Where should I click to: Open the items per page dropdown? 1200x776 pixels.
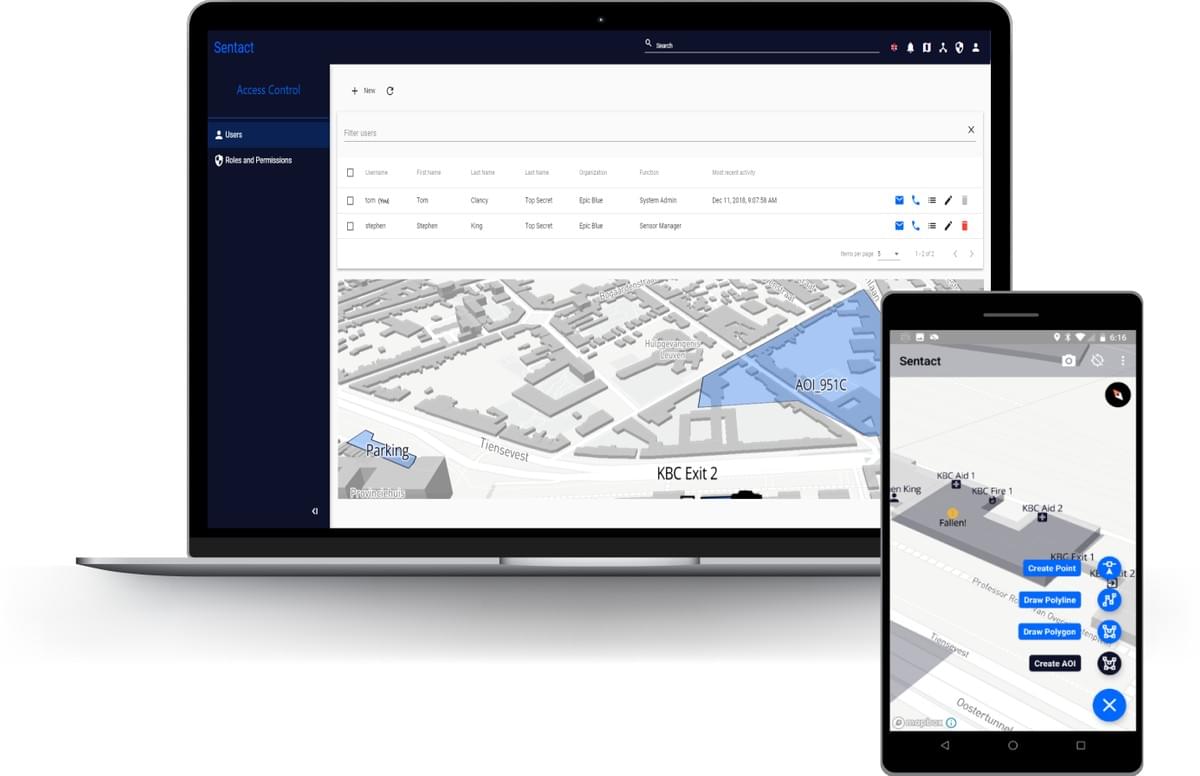point(890,253)
